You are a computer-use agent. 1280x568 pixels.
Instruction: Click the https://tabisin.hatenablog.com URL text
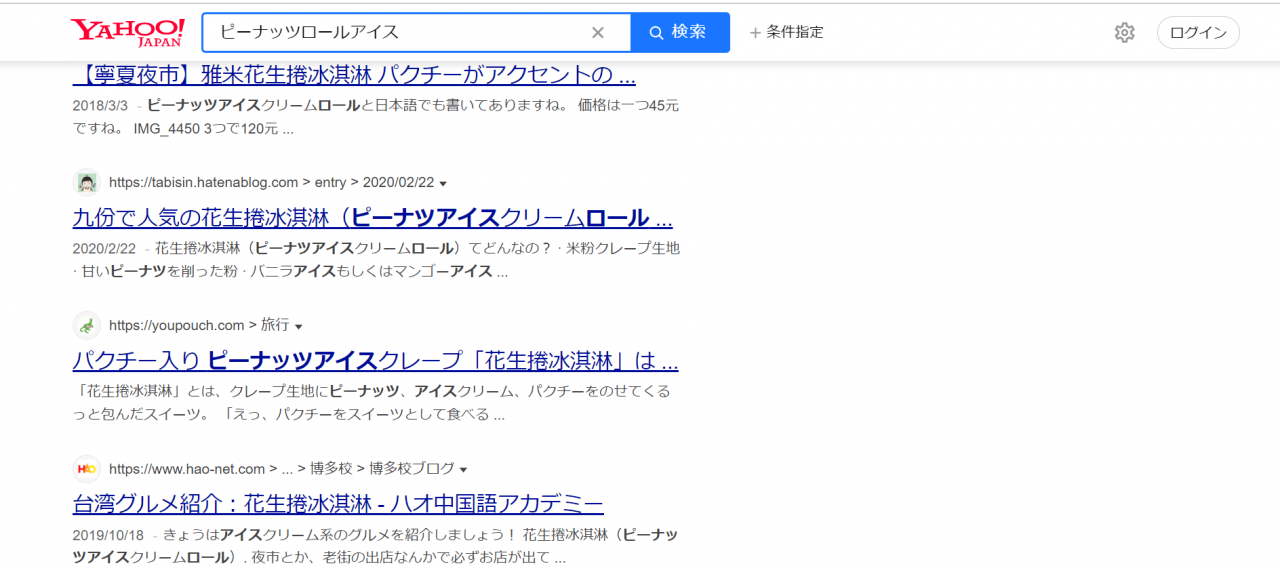[x=204, y=183]
